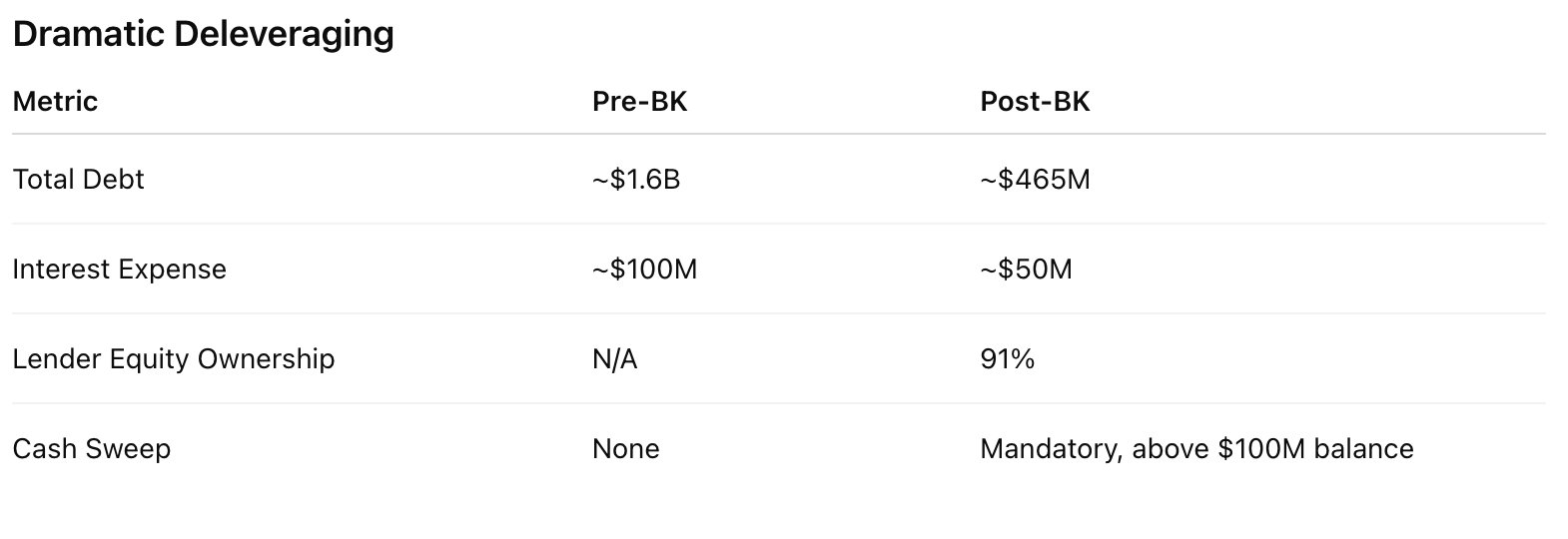The height and width of the screenshot is (539, 1568).
Task: Select the ~$100M interest expense cell
Action: [x=644, y=269]
